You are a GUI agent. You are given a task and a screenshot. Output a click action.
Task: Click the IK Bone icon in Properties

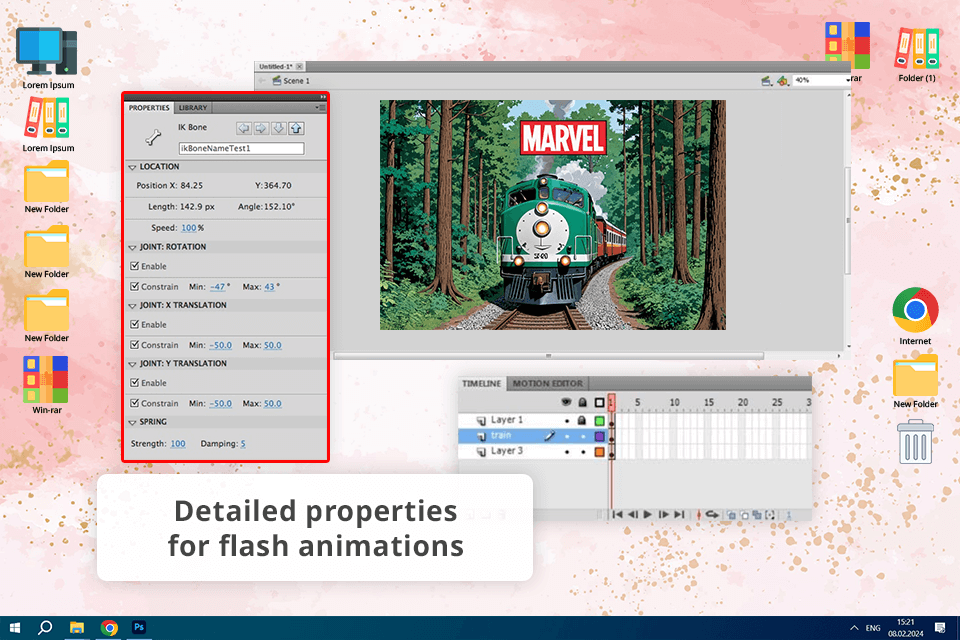(x=153, y=137)
